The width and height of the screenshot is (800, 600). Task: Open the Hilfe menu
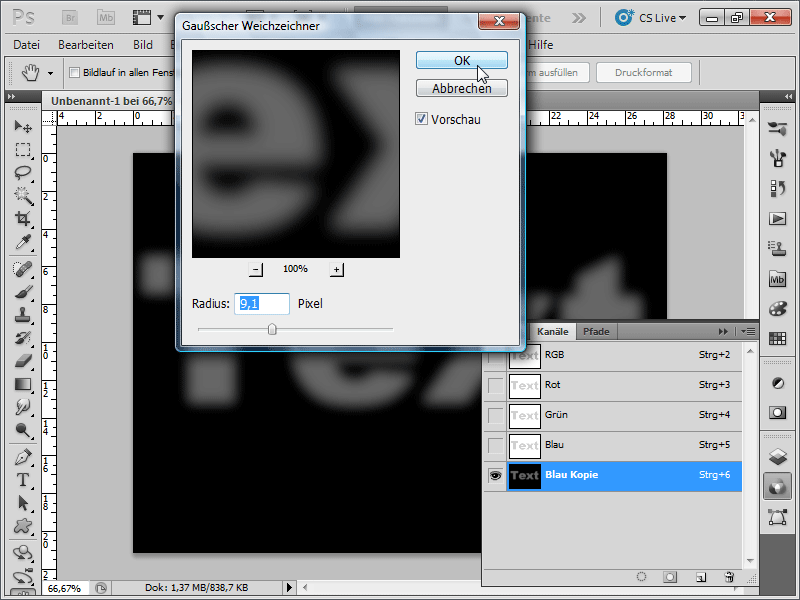541,45
